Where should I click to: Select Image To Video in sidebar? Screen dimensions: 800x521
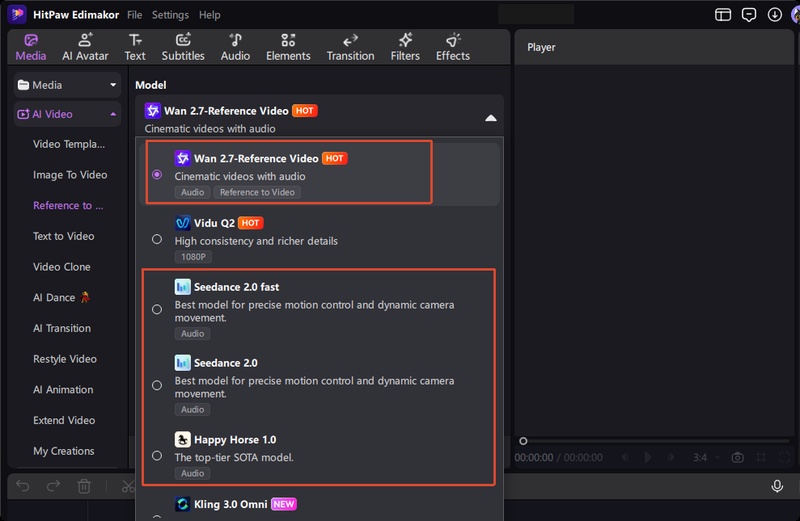pos(70,175)
